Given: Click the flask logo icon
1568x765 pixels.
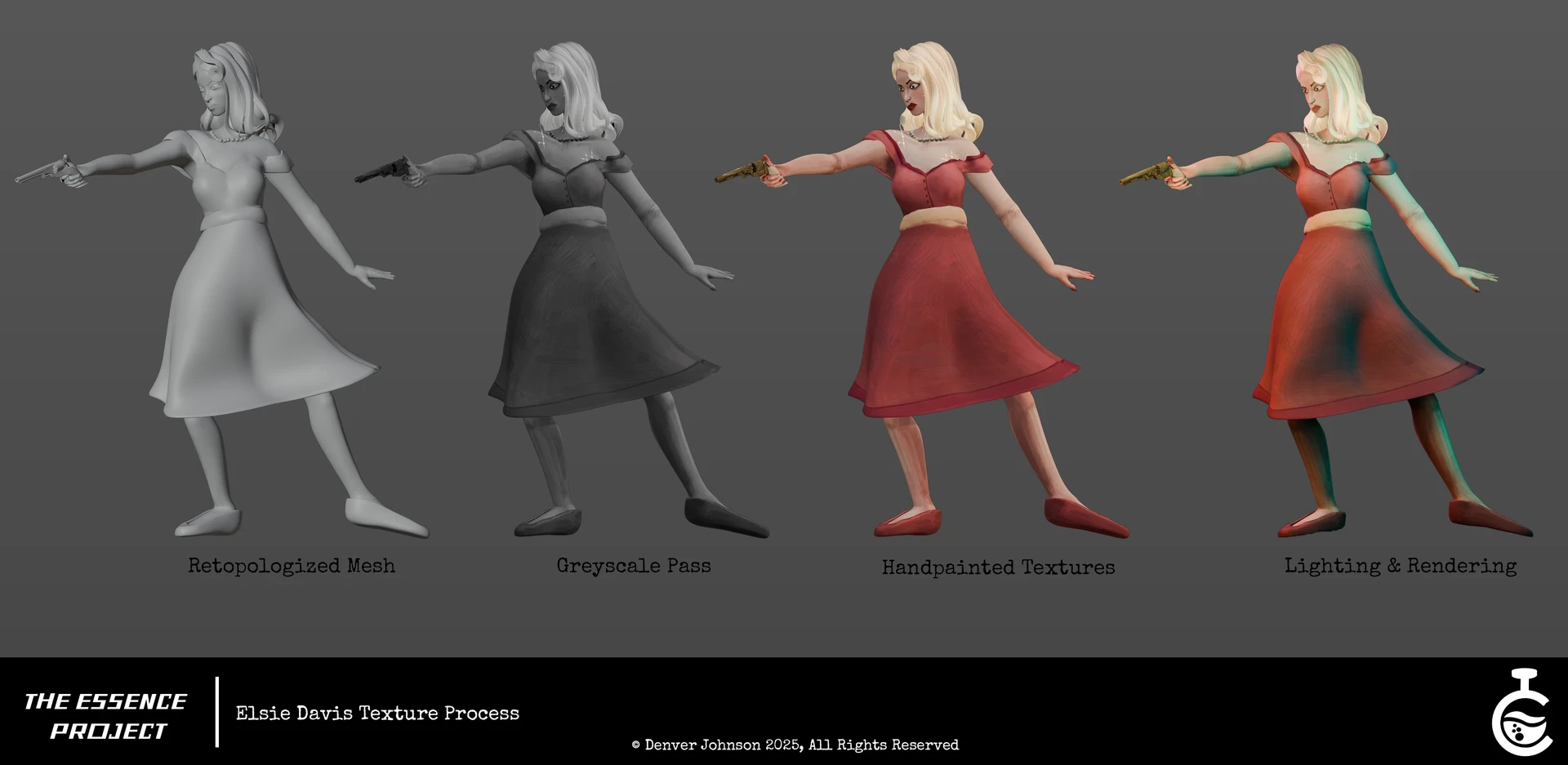Looking at the screenshot, I should [1522, 712].
